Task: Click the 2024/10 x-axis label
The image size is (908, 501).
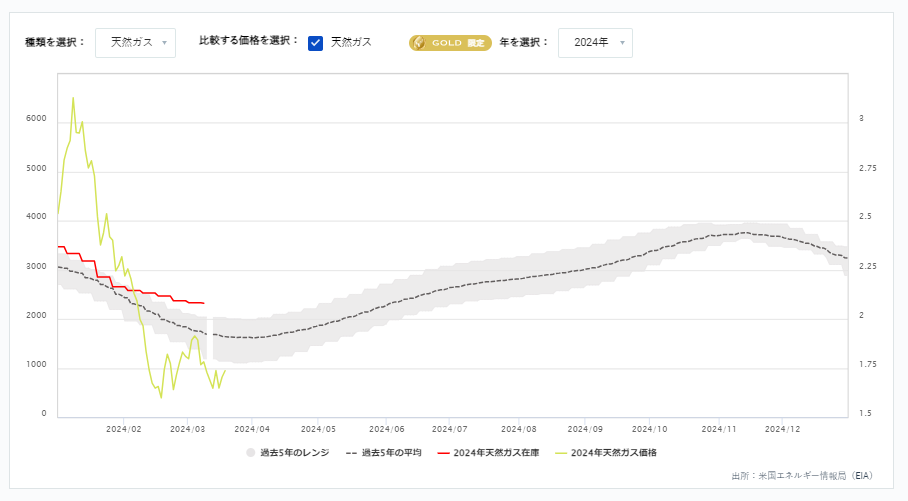Action: 649,429
